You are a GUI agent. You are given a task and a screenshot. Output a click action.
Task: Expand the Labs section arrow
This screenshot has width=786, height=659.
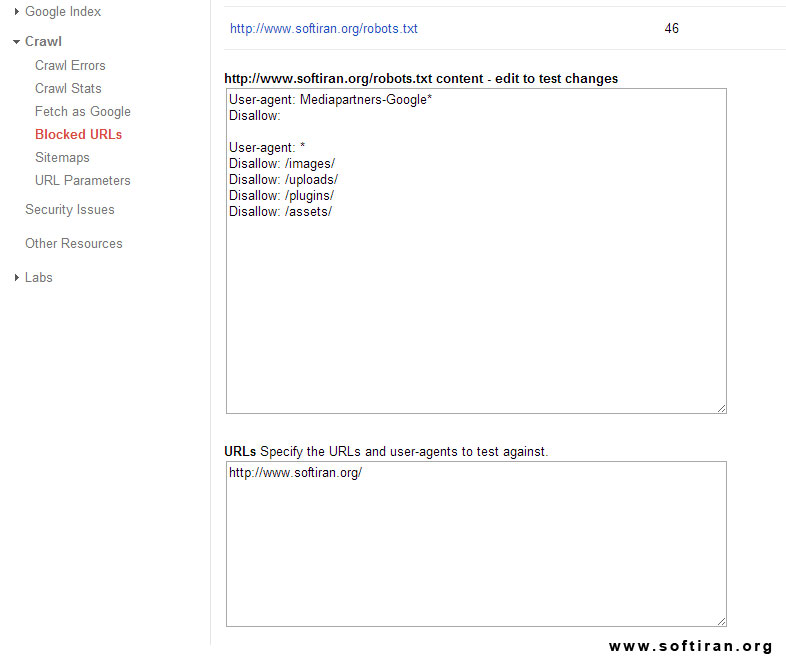[17, 277]
